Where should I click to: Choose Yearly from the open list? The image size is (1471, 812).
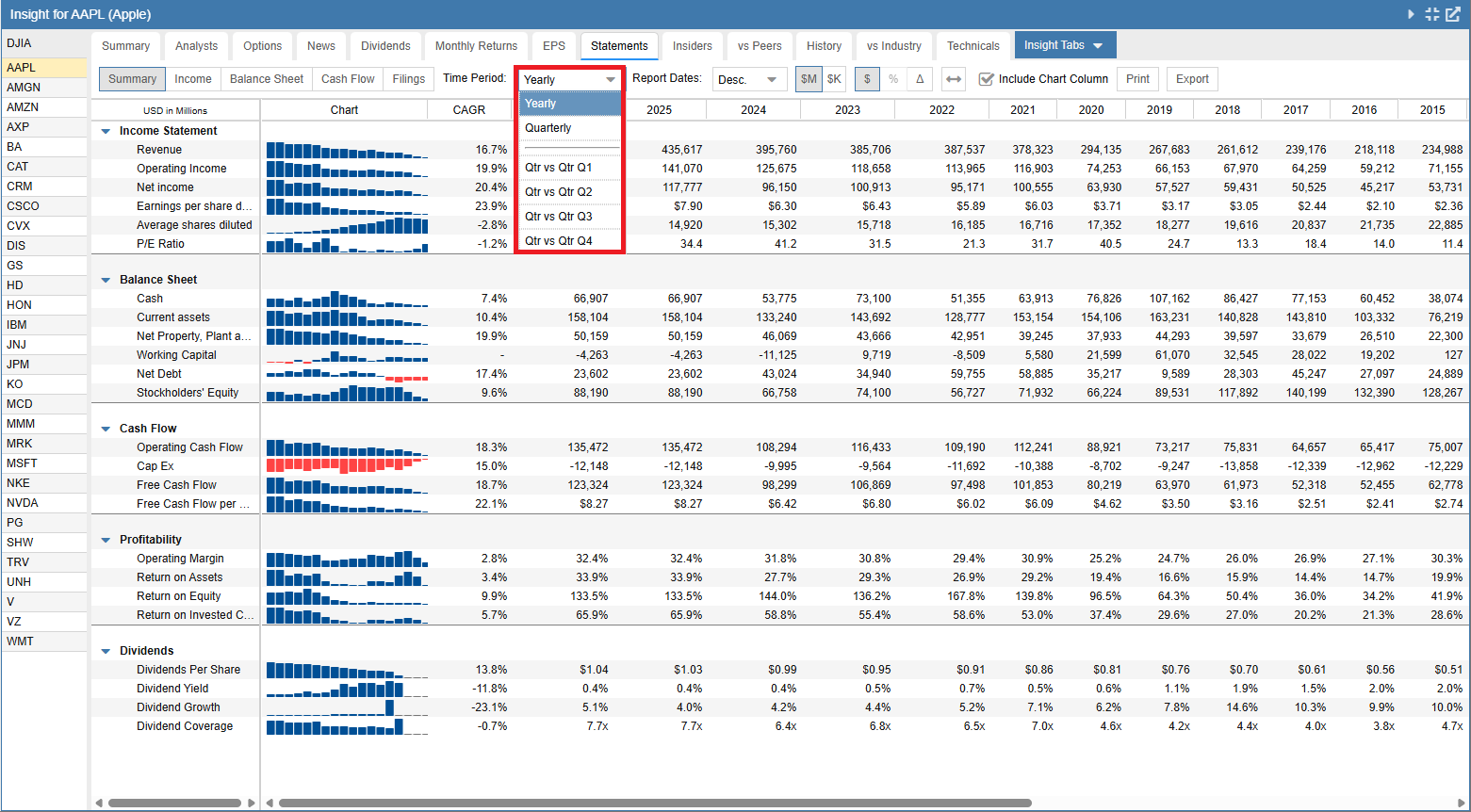[569, 104]
